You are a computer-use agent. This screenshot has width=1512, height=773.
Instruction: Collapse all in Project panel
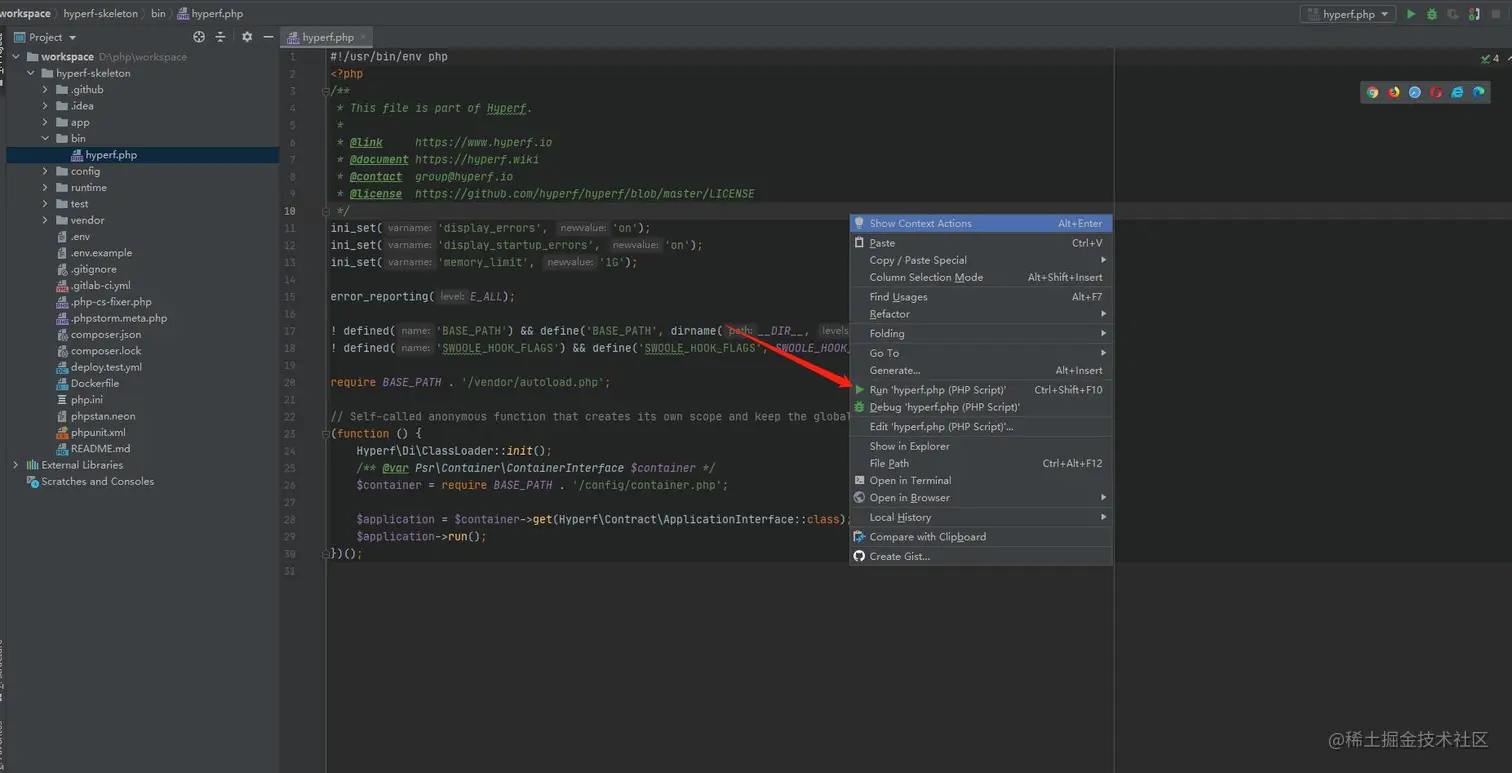221,37
